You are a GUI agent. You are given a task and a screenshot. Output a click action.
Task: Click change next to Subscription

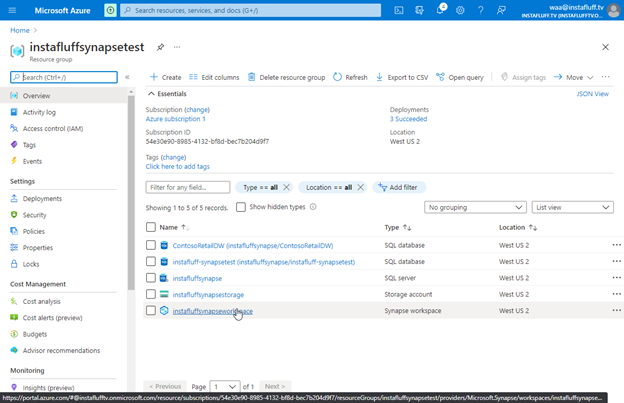point(197,110)
